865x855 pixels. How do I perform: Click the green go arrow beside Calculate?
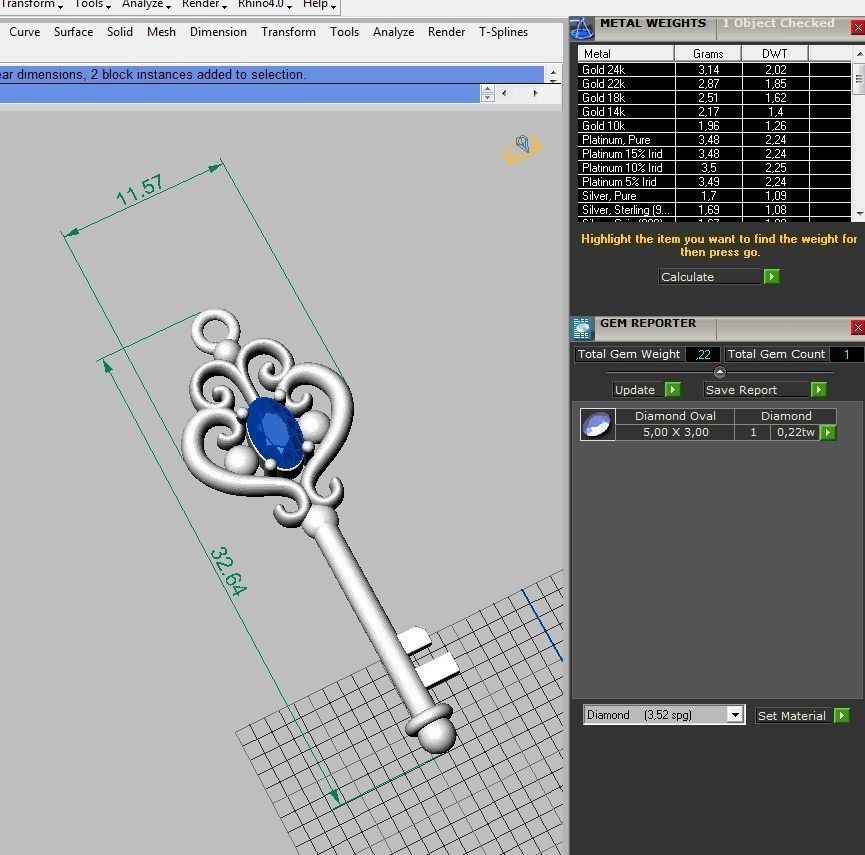(x=771, y=276)
